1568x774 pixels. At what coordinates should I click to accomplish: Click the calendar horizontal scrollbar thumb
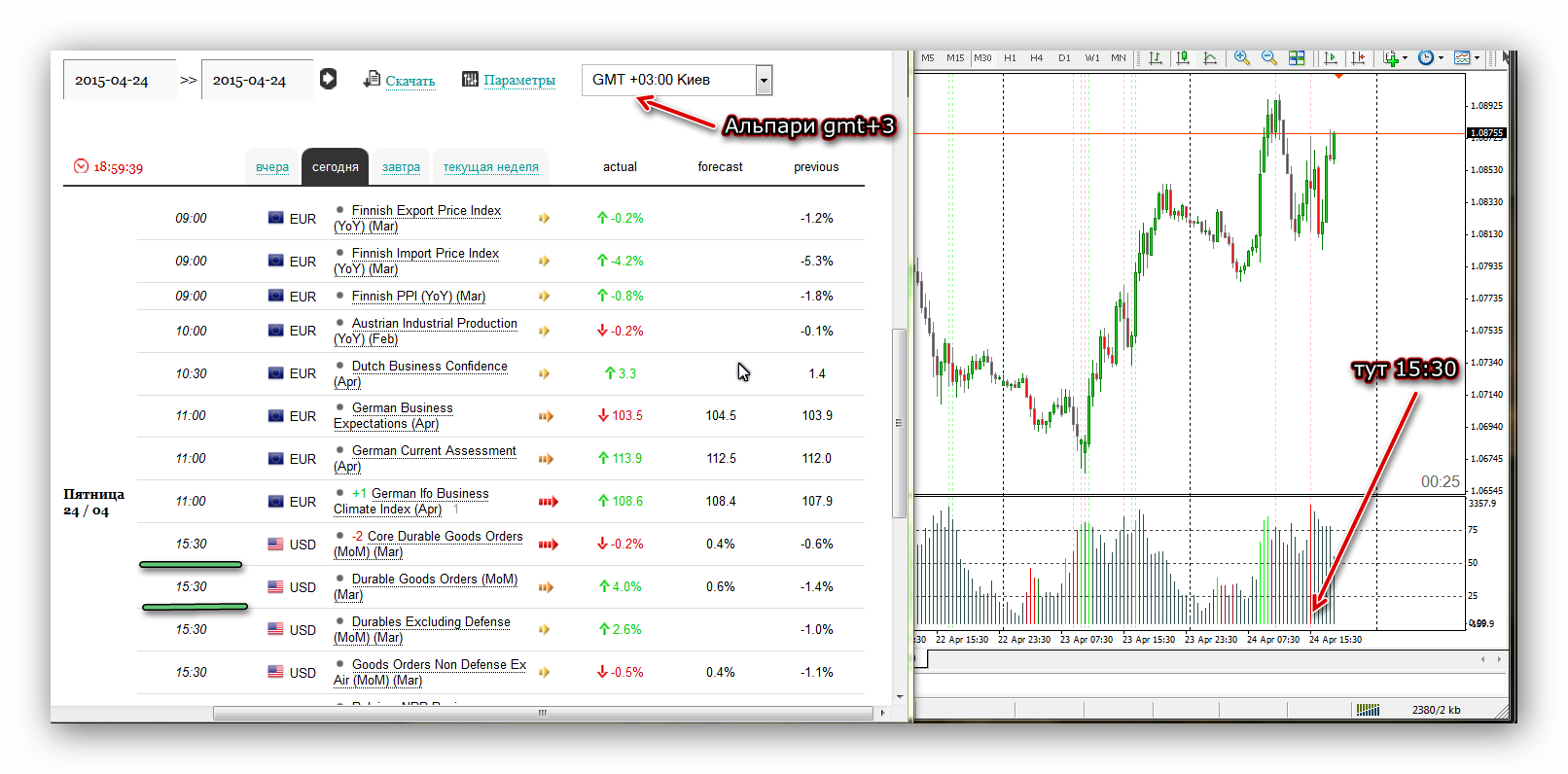(543, 713)
